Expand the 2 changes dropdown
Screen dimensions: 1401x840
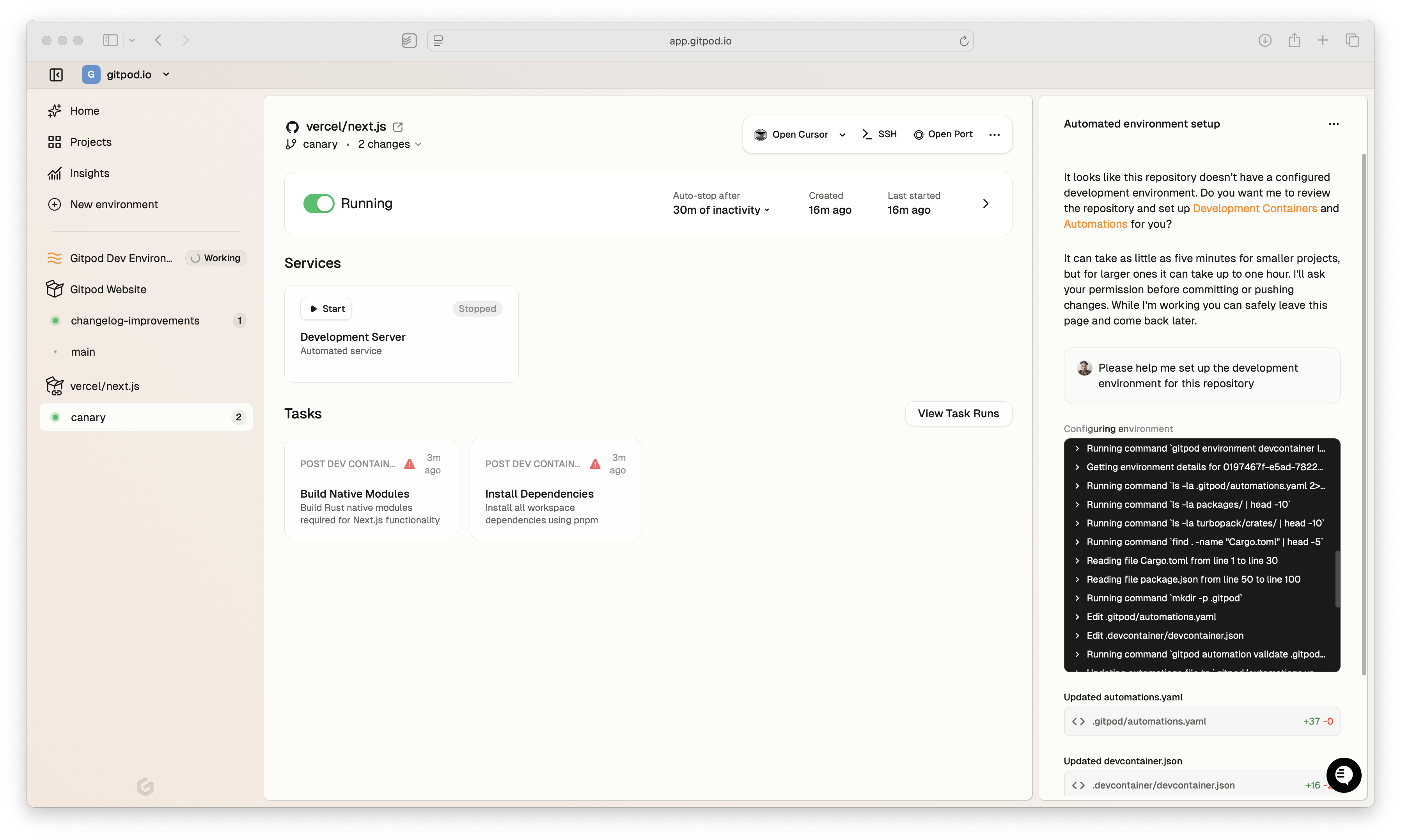coord(390,144)
